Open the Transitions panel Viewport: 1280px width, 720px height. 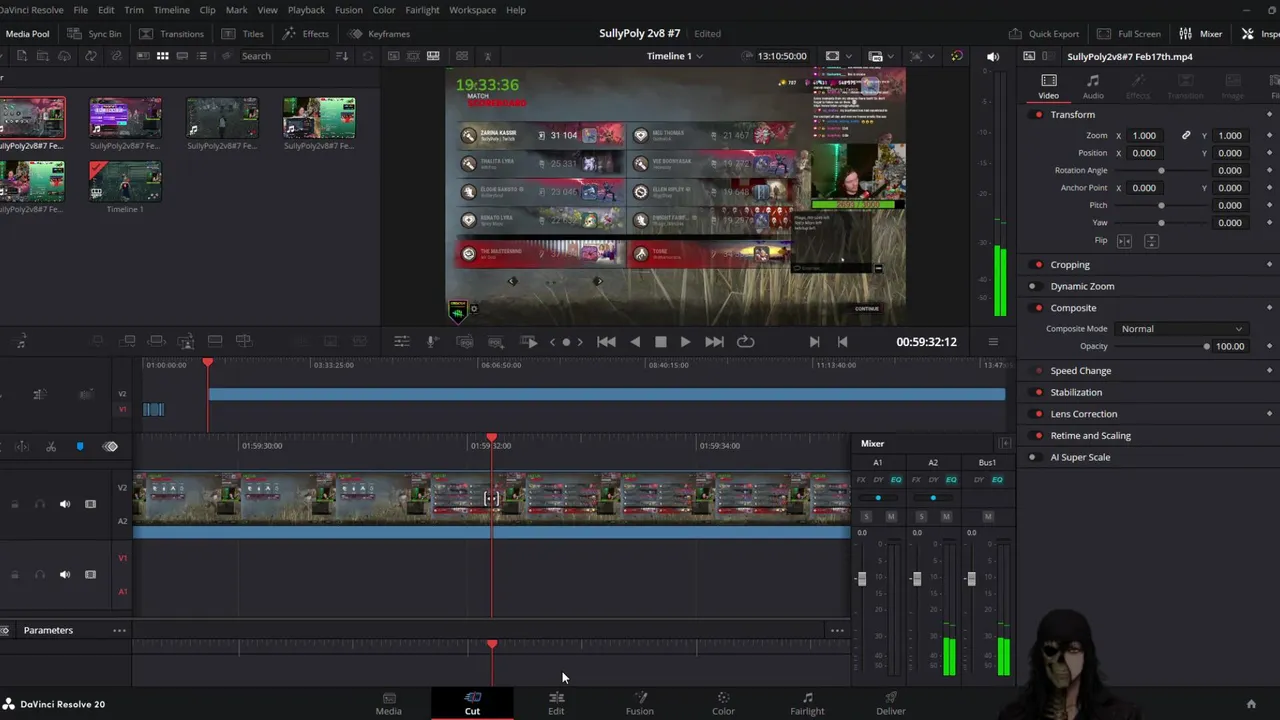(171, 34)
